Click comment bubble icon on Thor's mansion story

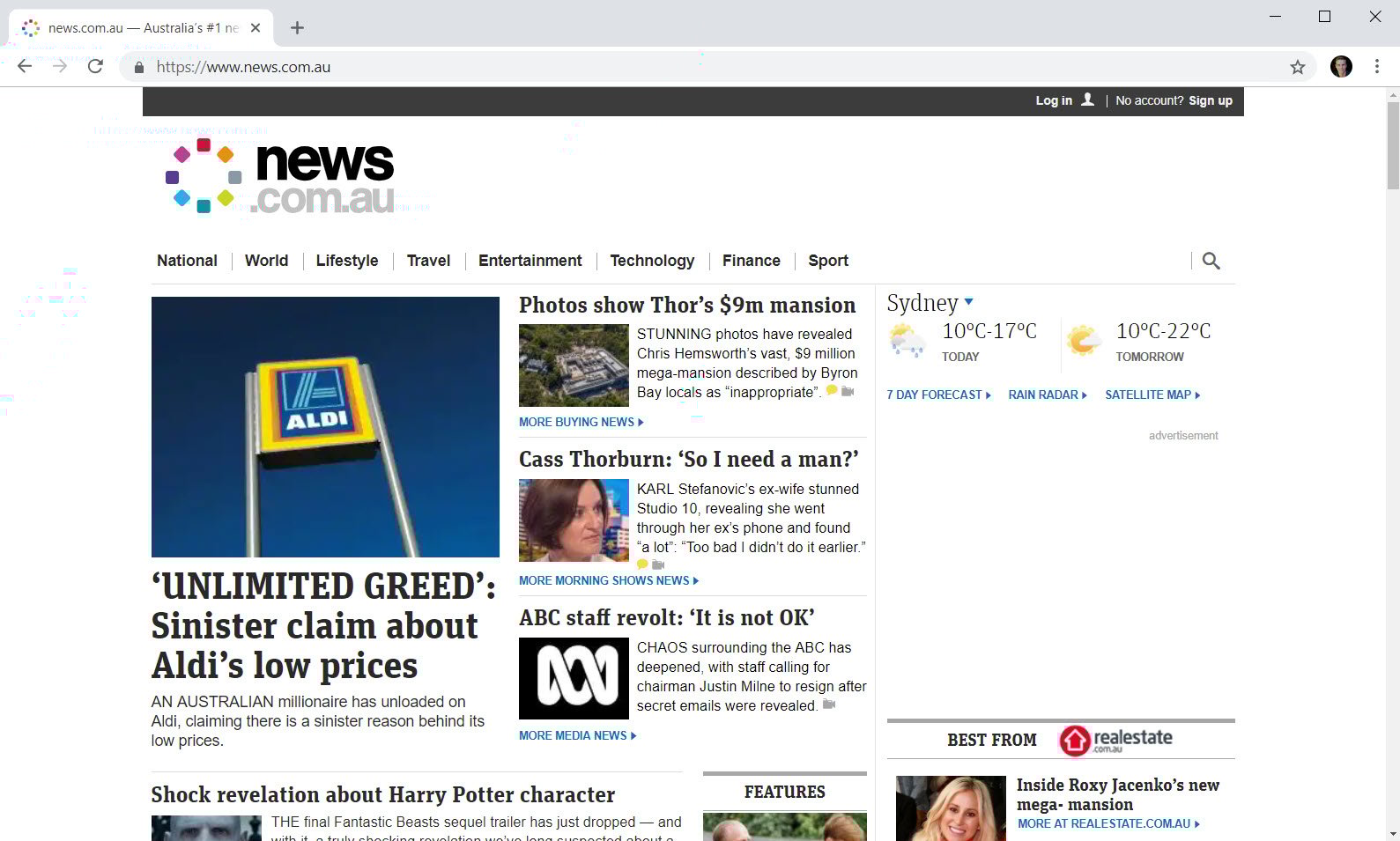coord(831,390)
